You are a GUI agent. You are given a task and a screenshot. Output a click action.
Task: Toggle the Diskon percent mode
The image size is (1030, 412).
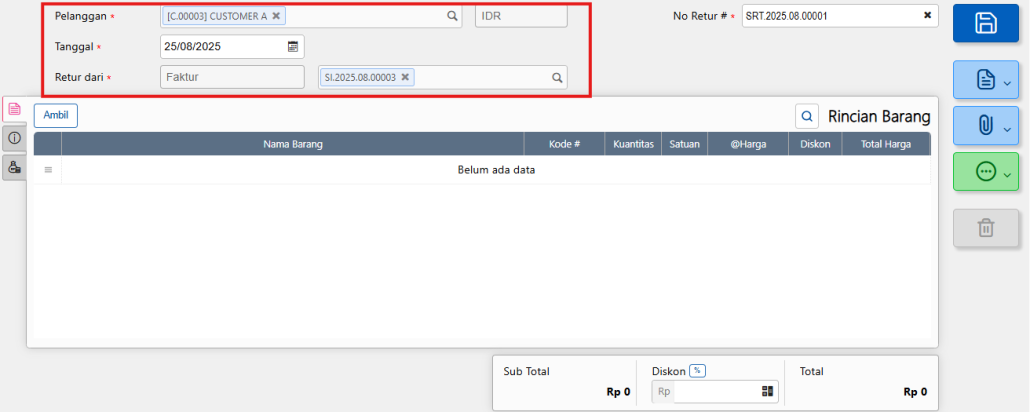(697, 371)
